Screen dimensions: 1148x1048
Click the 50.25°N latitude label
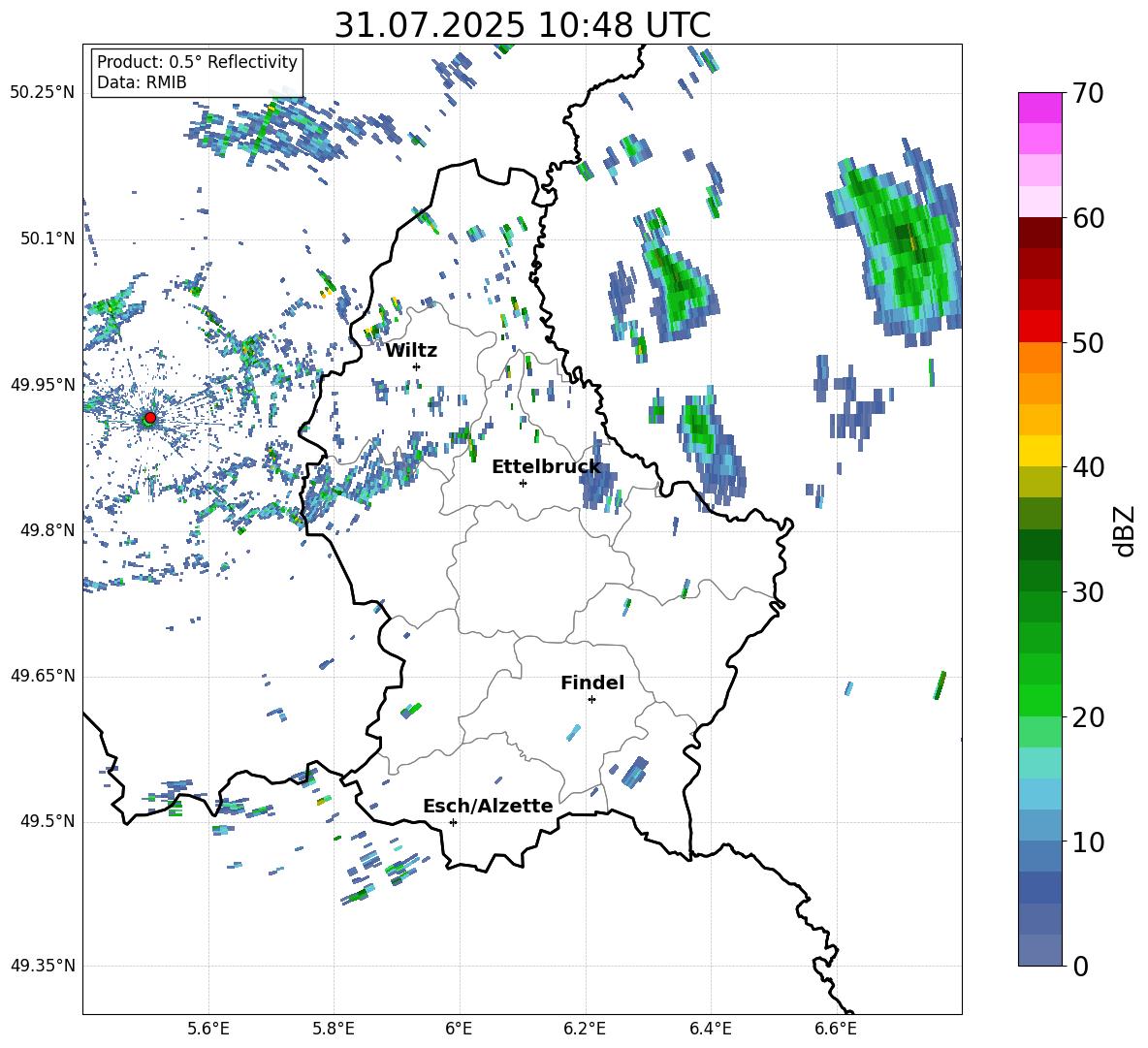[43, 93]
